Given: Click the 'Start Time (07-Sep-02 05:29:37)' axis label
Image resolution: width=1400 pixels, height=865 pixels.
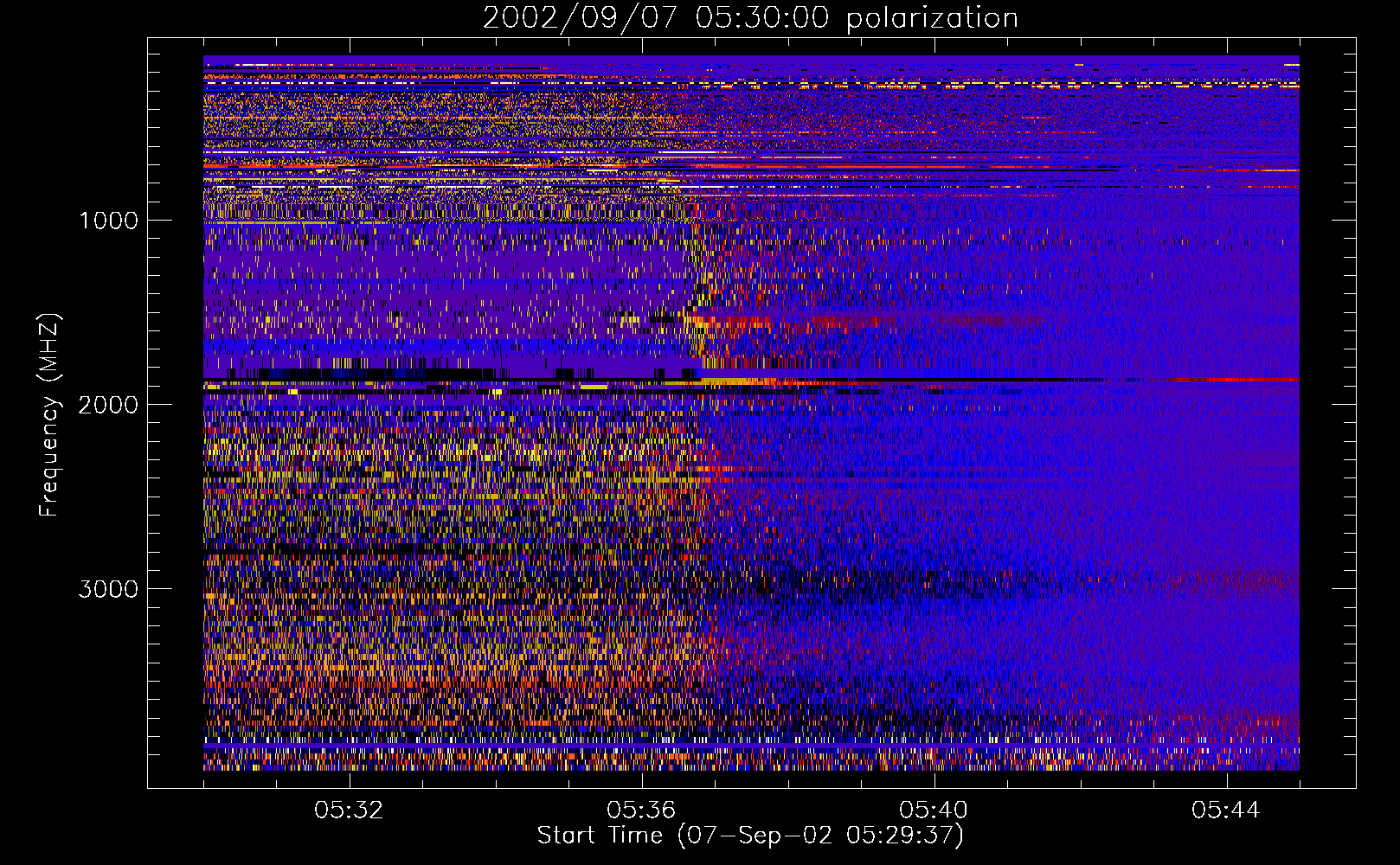Looking at the screenshot, I should point(750,836).
